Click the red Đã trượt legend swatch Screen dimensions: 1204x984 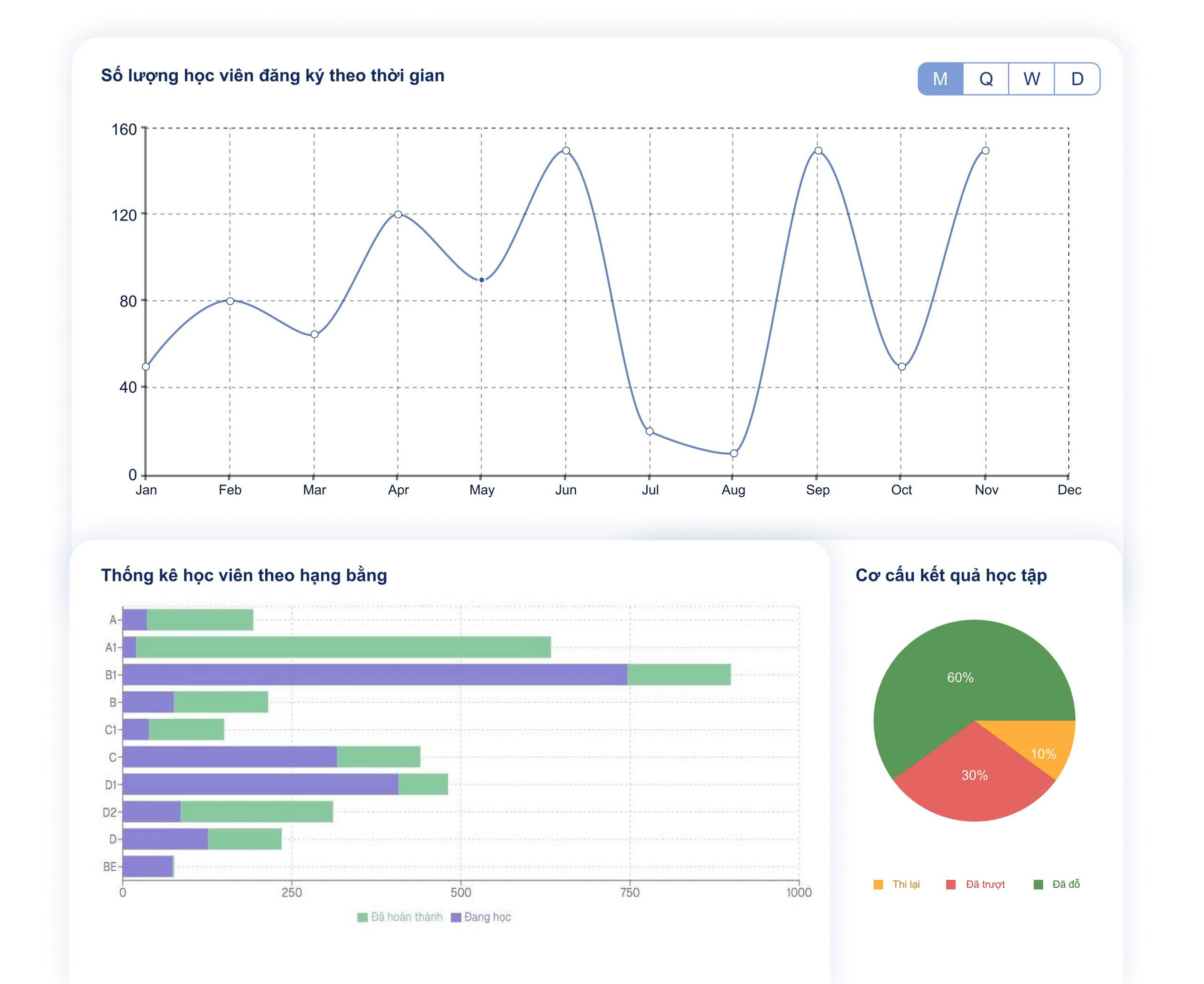951,885
